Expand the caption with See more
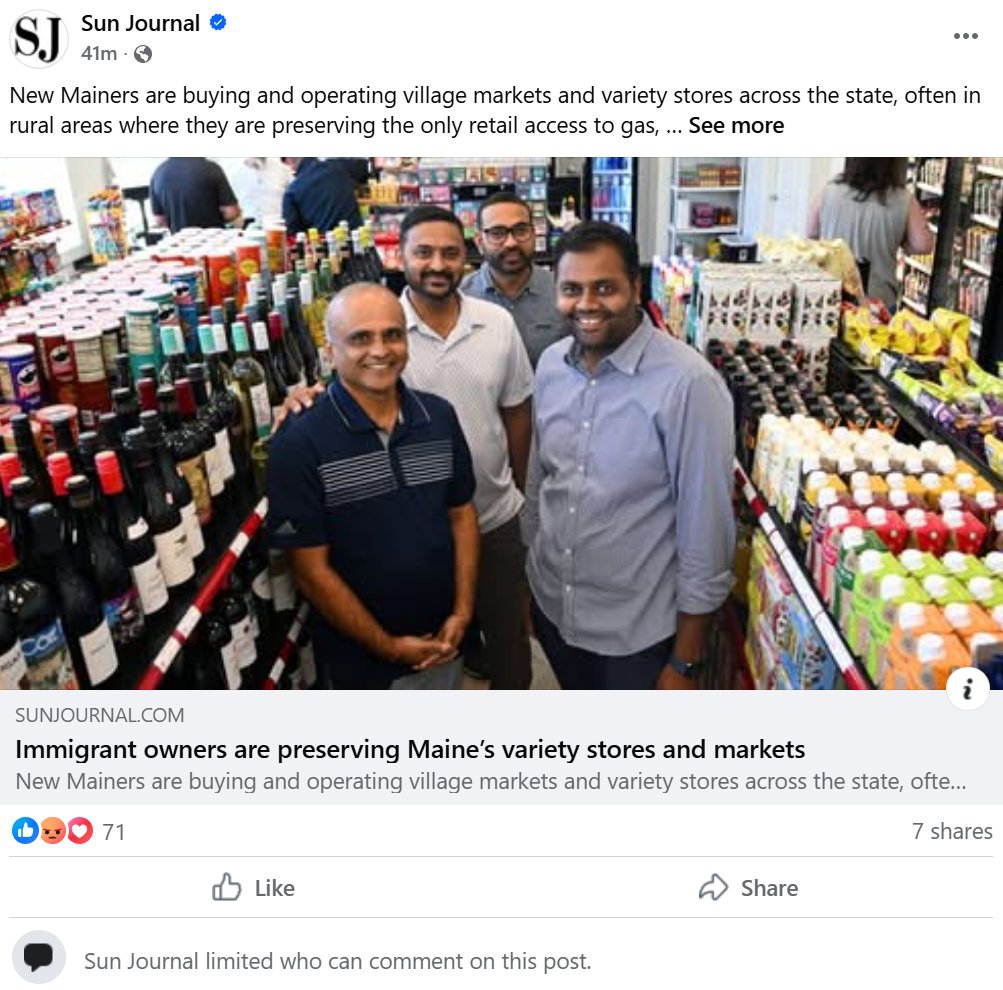The image size is (1003, 990). pos(736,125)
